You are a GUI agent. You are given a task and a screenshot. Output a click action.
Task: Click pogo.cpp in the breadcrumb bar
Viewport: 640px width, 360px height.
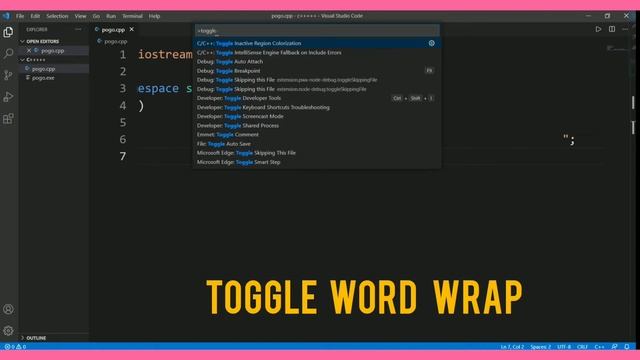click(116, 41)
